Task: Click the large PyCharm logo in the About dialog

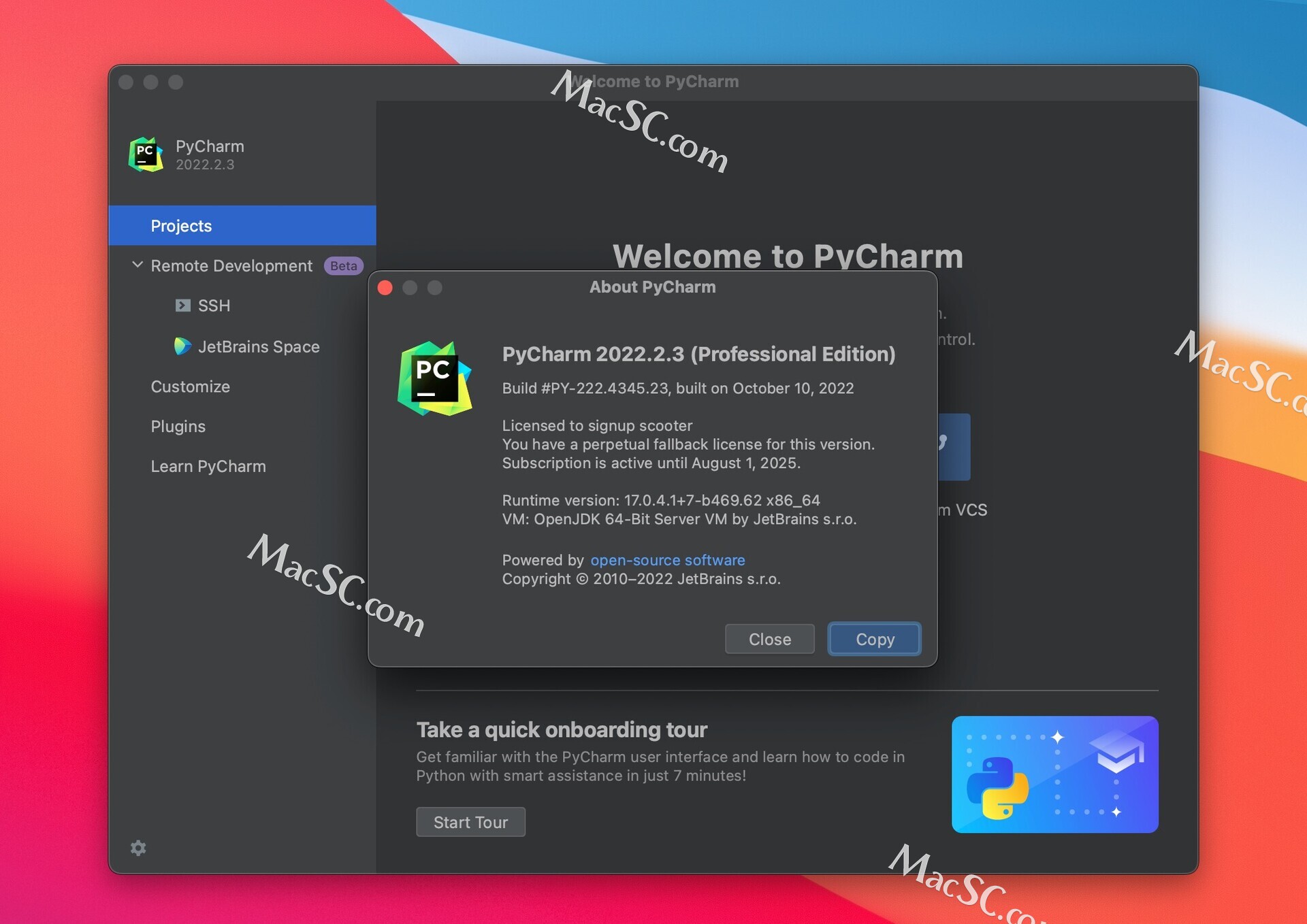Action: [434, 378]
